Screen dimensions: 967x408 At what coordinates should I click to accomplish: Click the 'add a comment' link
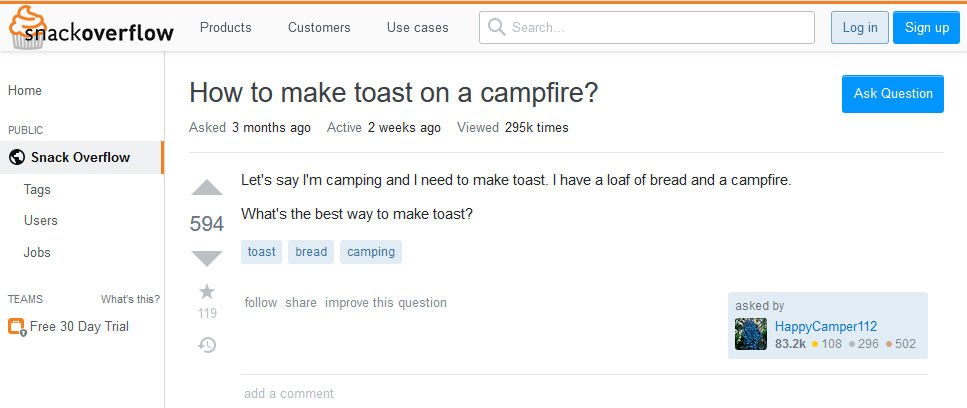pyautogui.click(x=289, y=394)
